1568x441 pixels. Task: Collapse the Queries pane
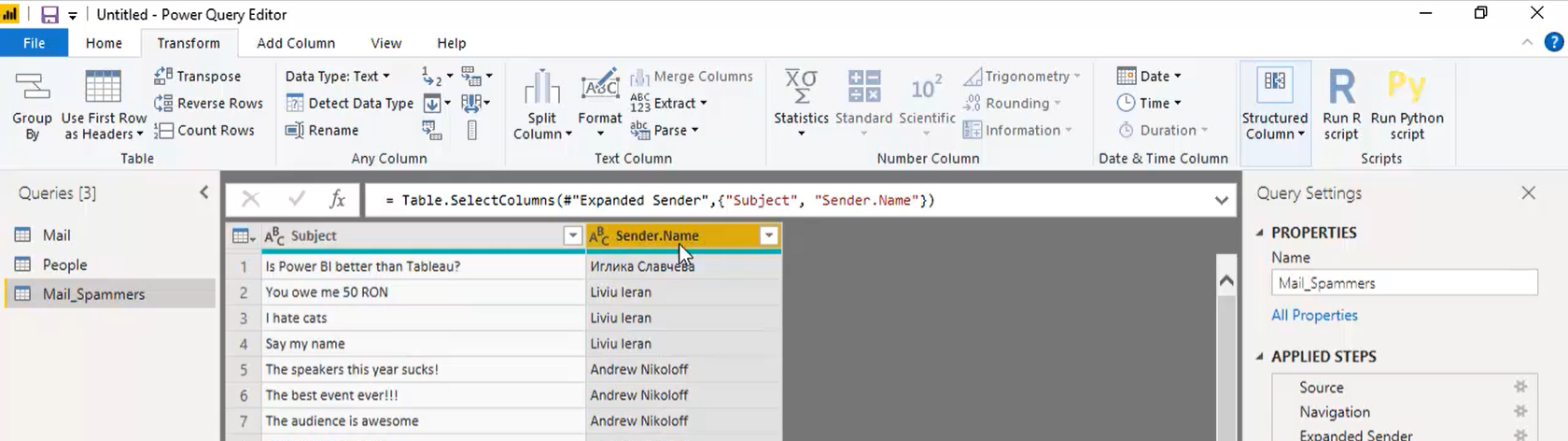point(204,192)
